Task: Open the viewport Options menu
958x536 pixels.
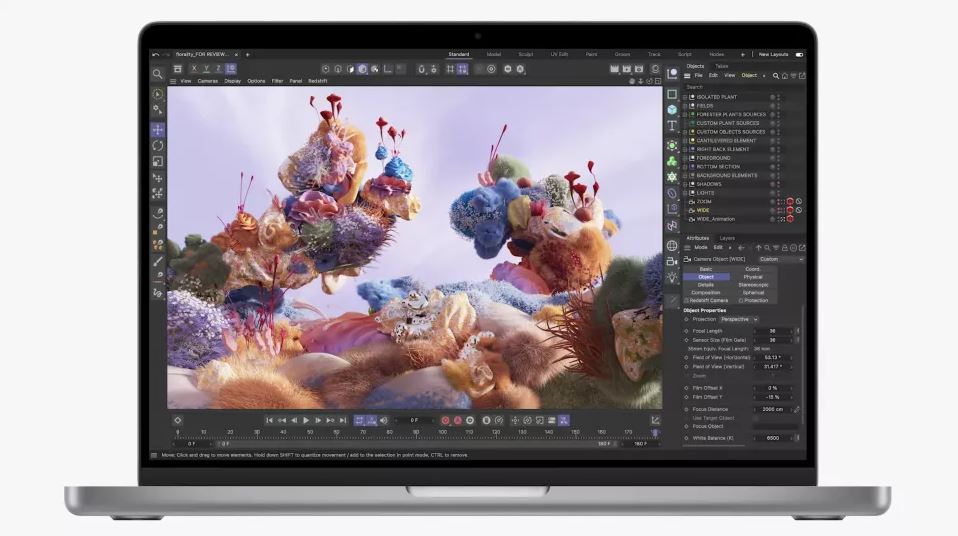Action: [256, 81]
